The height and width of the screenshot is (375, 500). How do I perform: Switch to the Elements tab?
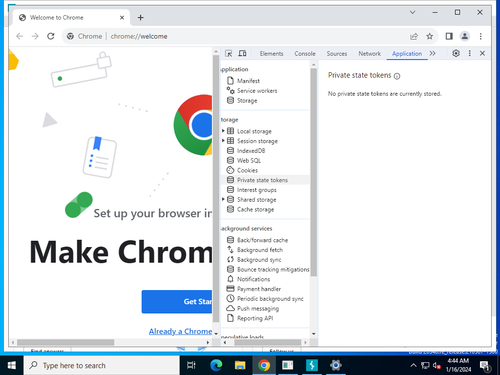(271, 53)
